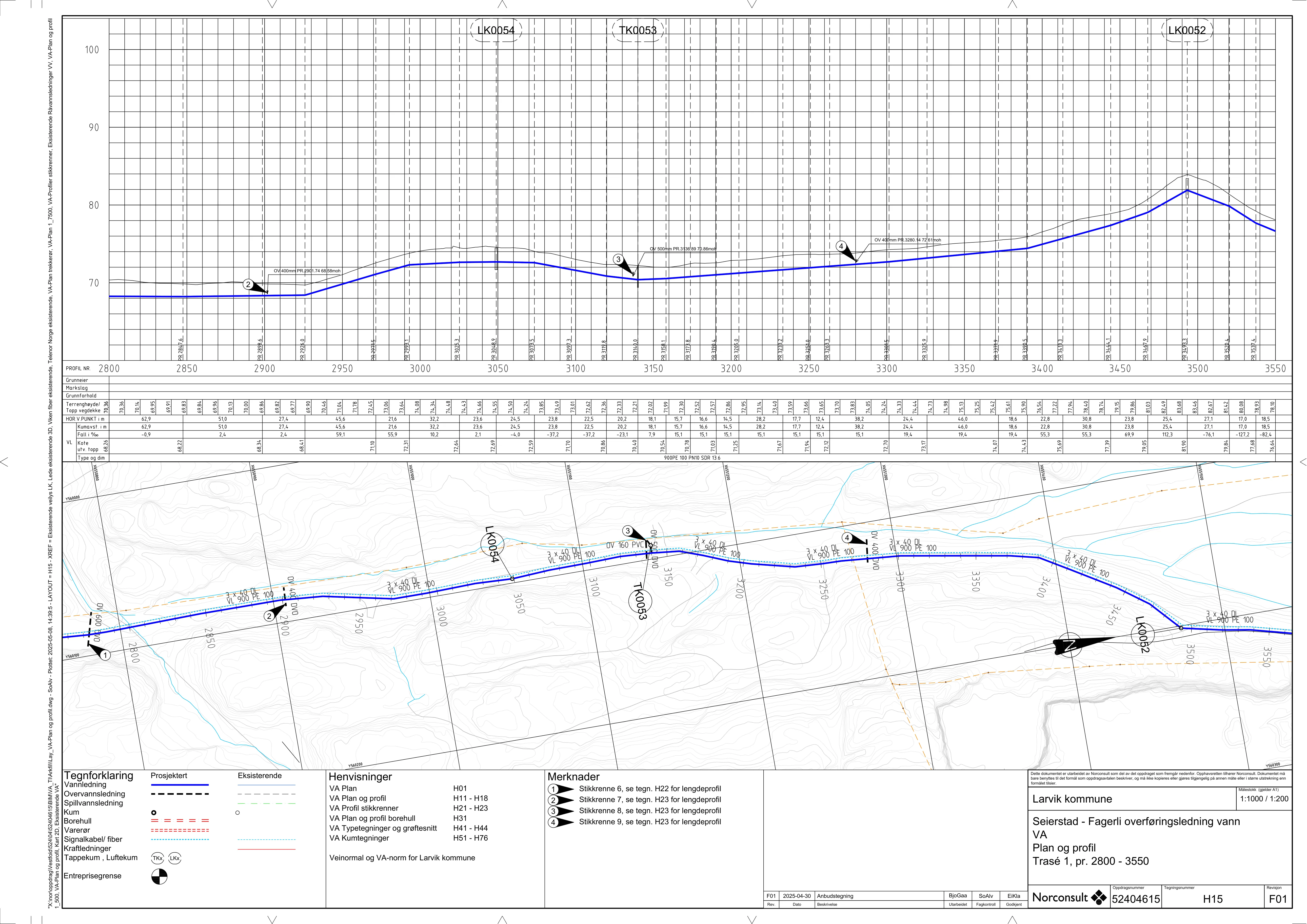Click callout marker 3 on the plan map
The width and height of the screenshot is (1307, 924).
pyautogui.click(x=627, y=531)
